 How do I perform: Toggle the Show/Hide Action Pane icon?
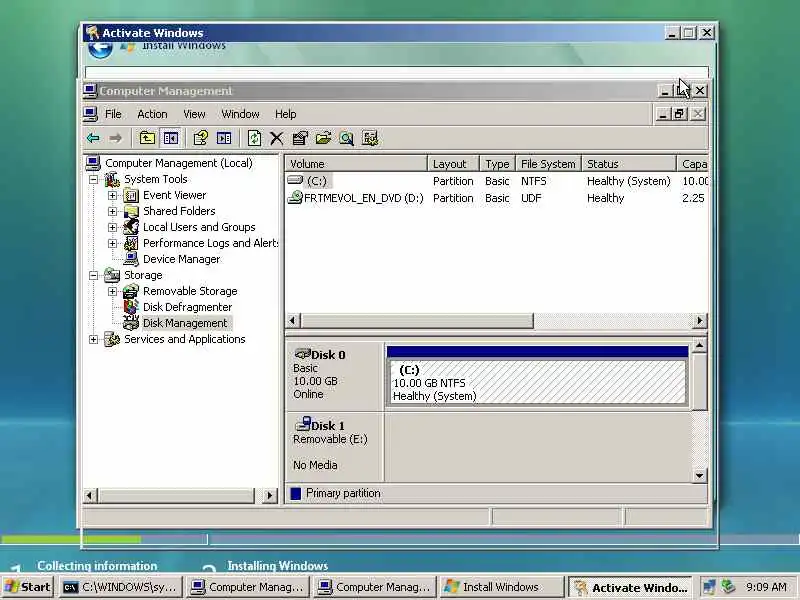[224, 138]
